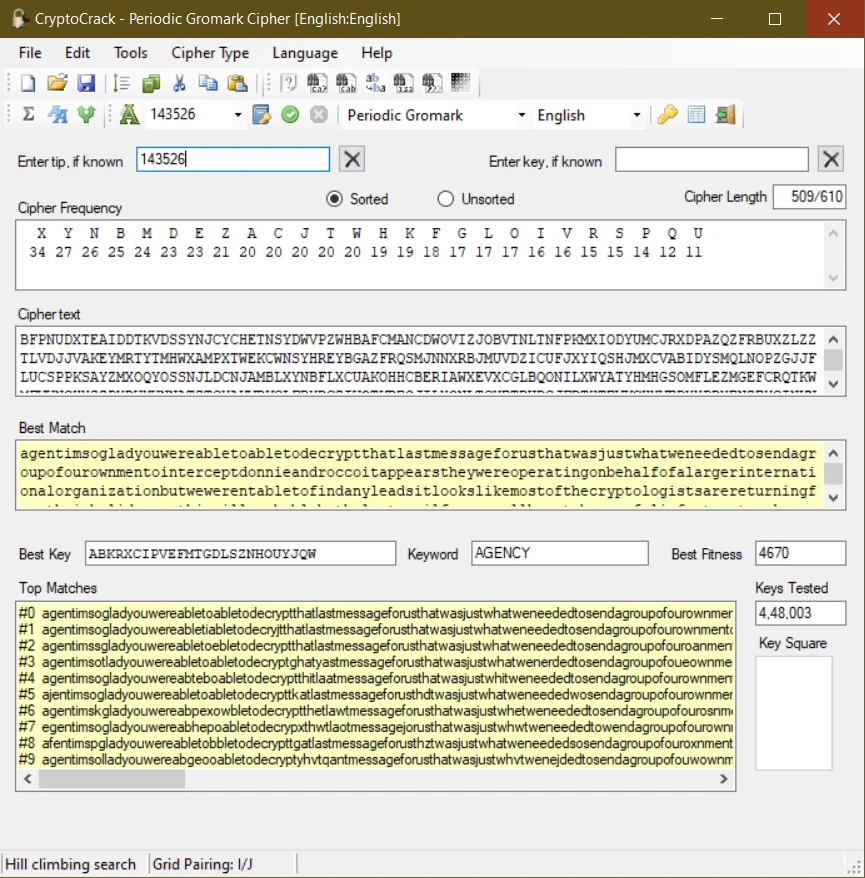The width and height of the screenshot is (865, 878).
Task: Click the 'Enter tip, if known' input field
Action: click(x=233, y=160)
